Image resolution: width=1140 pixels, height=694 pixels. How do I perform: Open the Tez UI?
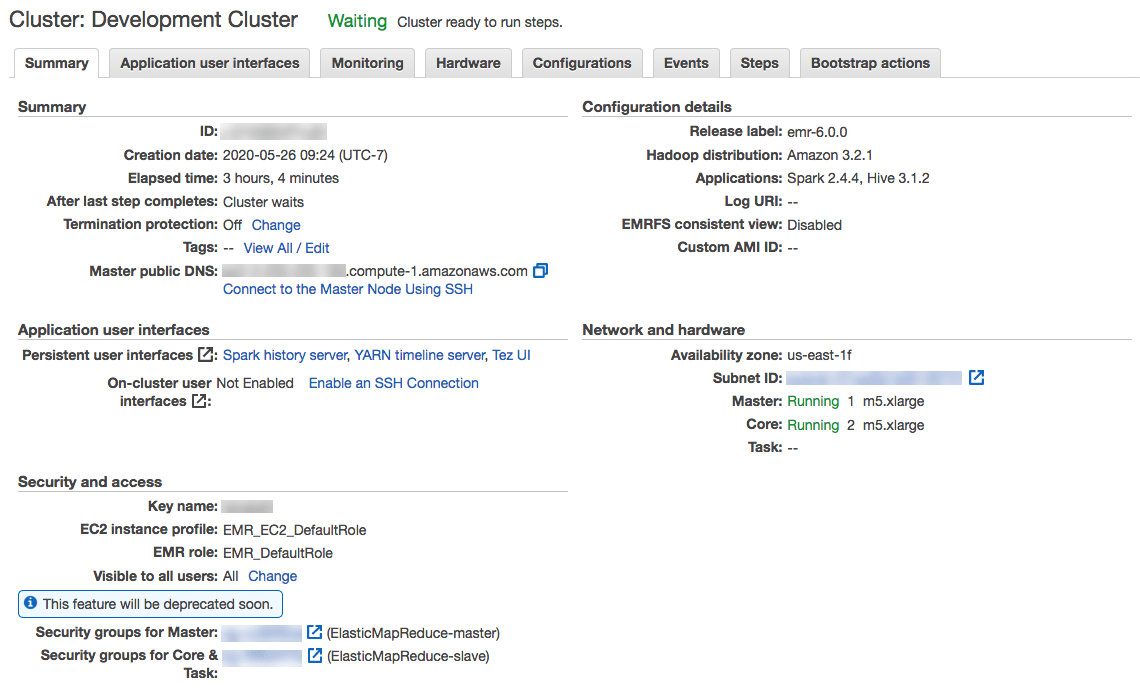pyautogui.click(x=511, y=355)
